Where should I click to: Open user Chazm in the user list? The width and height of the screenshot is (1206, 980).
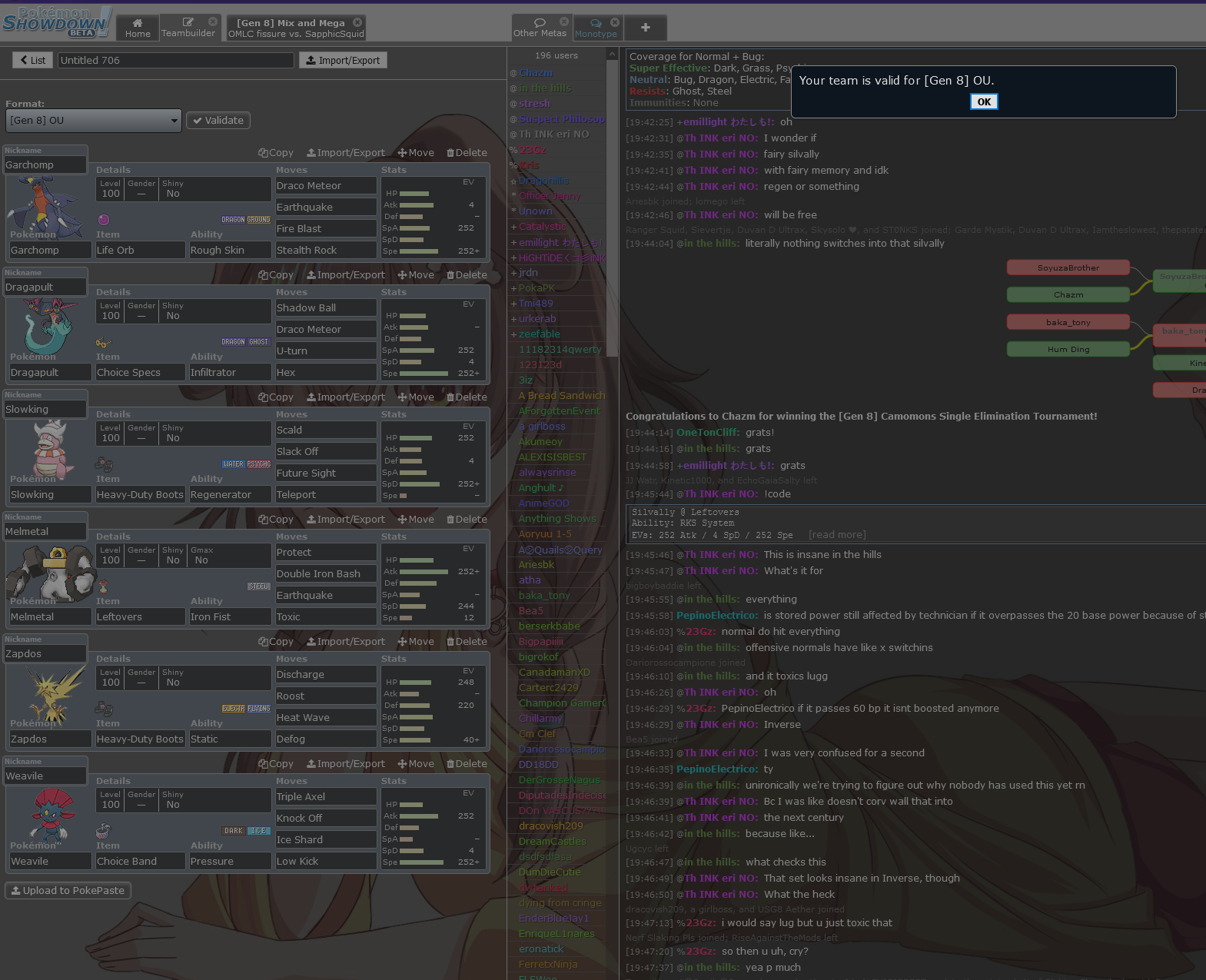pyautogui.click(x=536, y=73)
